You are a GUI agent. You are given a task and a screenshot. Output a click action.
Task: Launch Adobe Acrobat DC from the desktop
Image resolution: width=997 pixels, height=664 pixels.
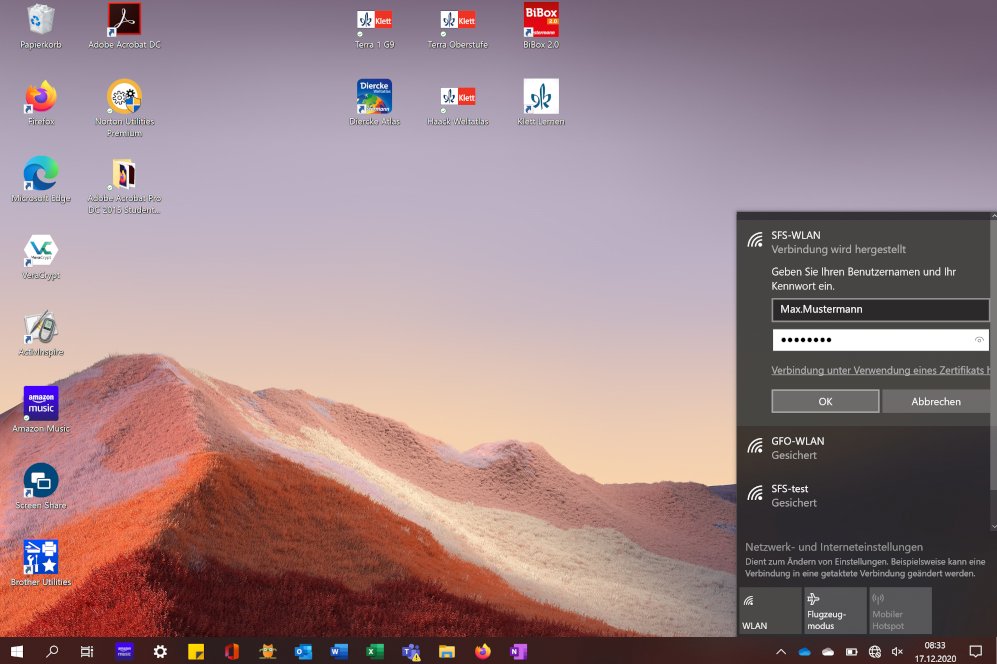coord(124,21)
